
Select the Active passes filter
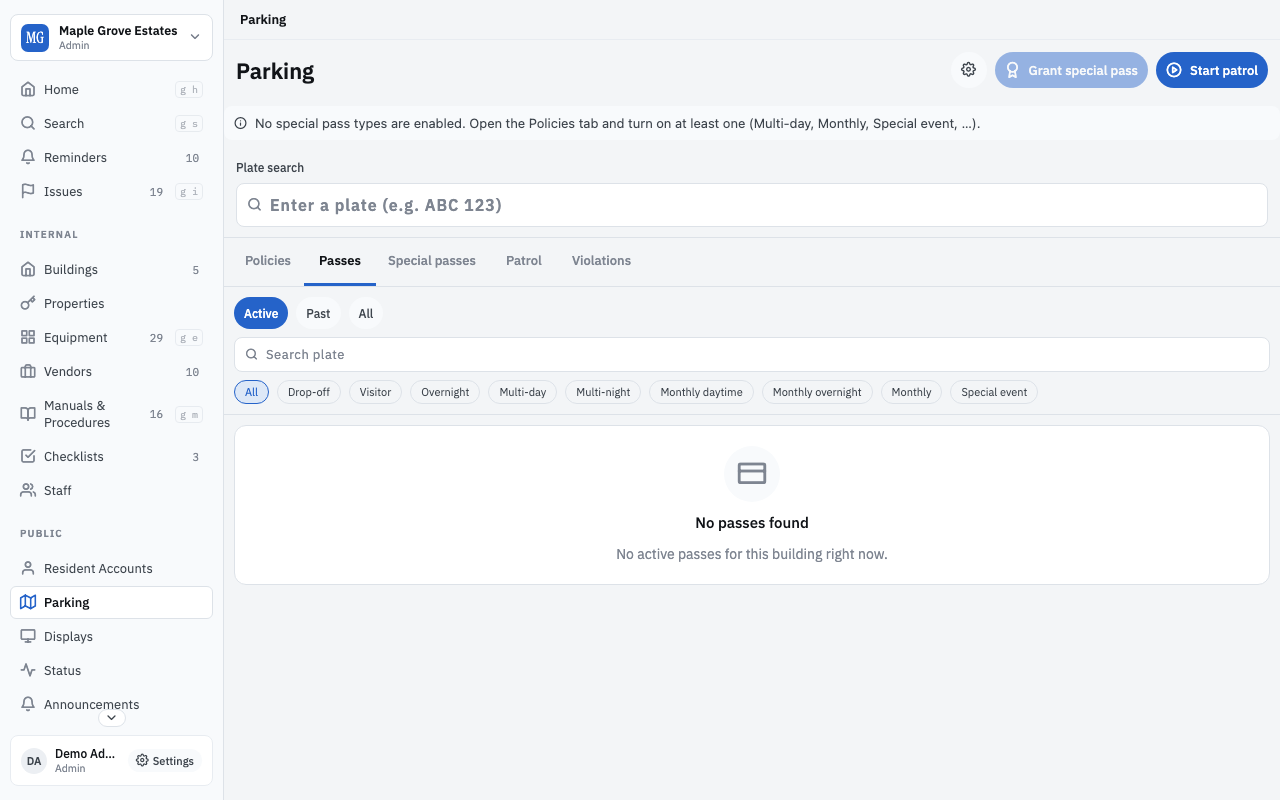[261, 313]
